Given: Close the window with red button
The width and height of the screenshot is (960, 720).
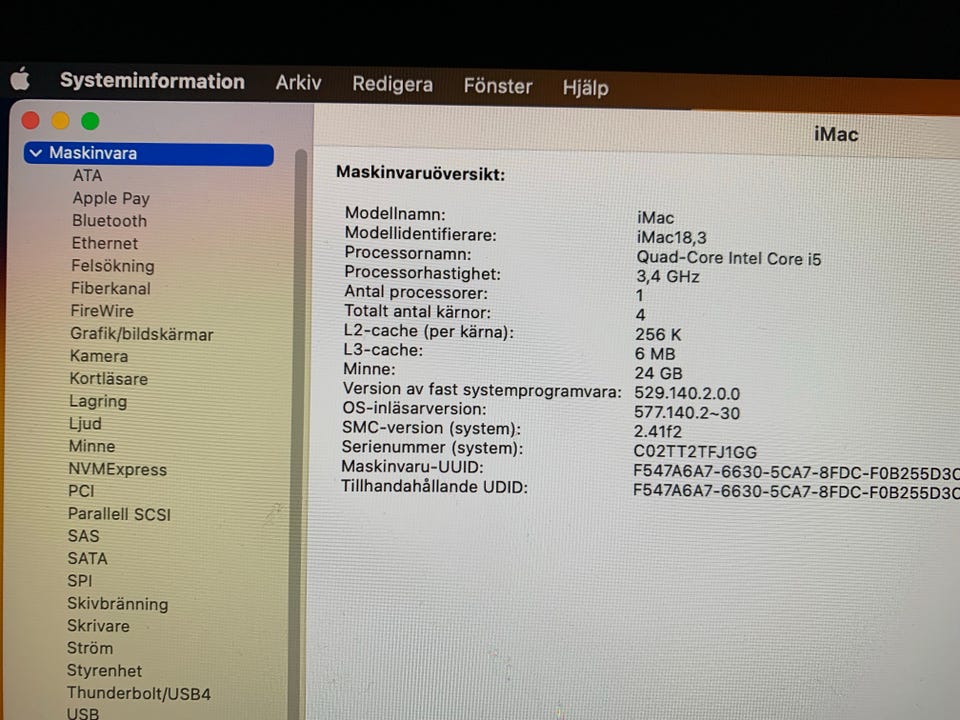Looking at the screenshot, I should coord(31,120).
